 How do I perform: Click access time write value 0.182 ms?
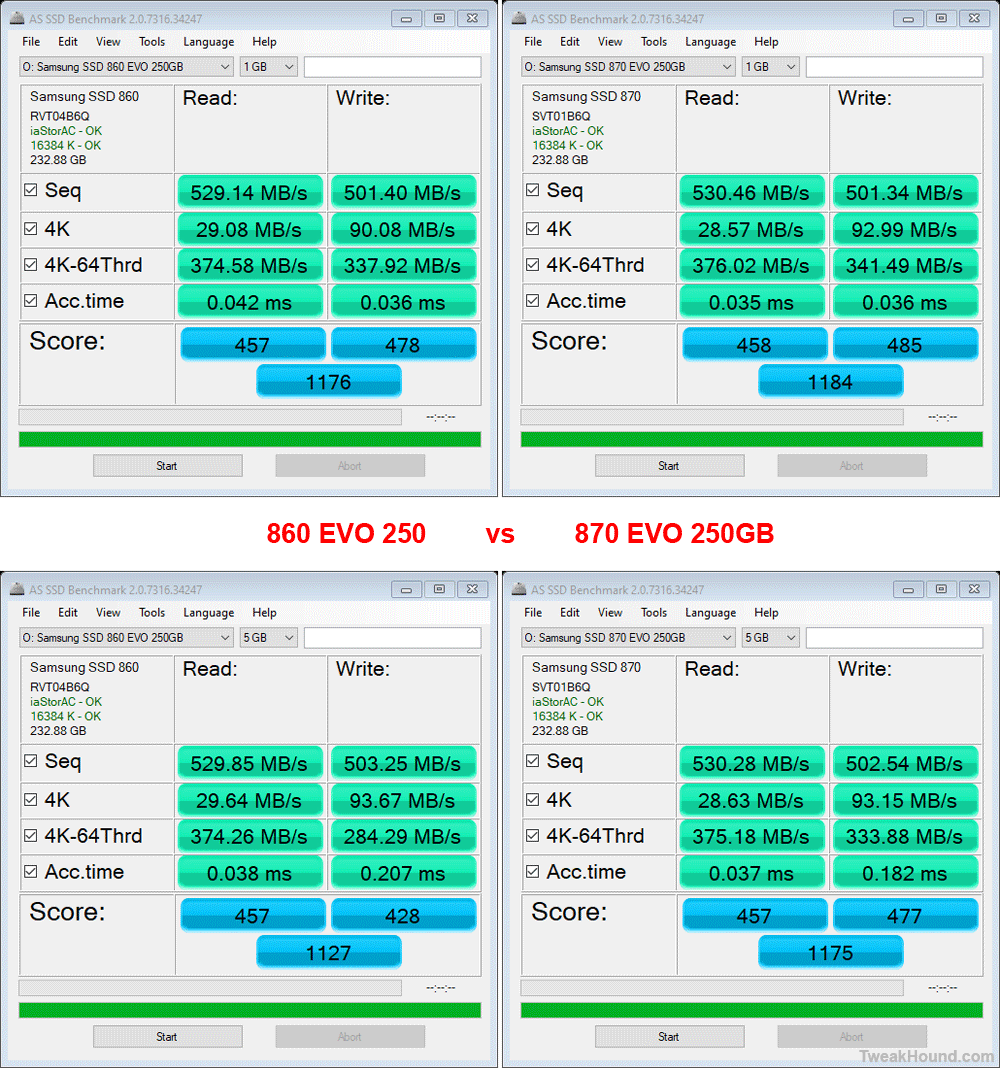click(905, 873)
